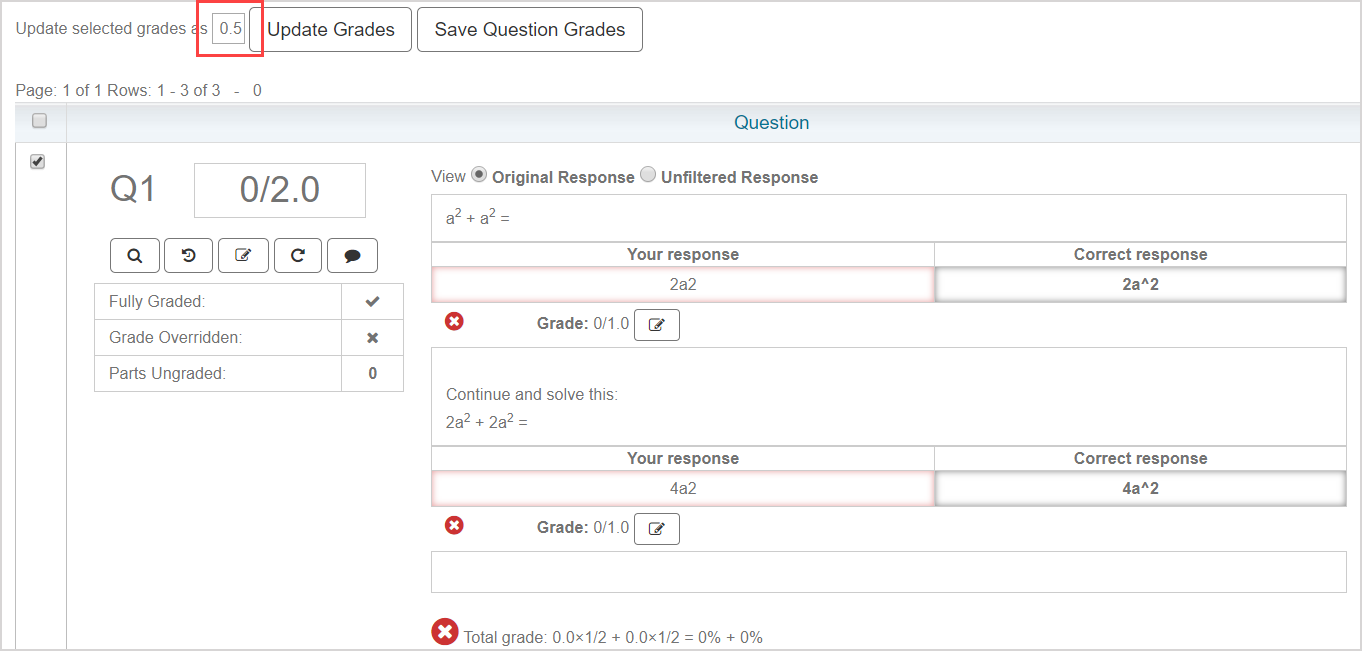Click the large red X beside Total grade

(x=445, y=632)
